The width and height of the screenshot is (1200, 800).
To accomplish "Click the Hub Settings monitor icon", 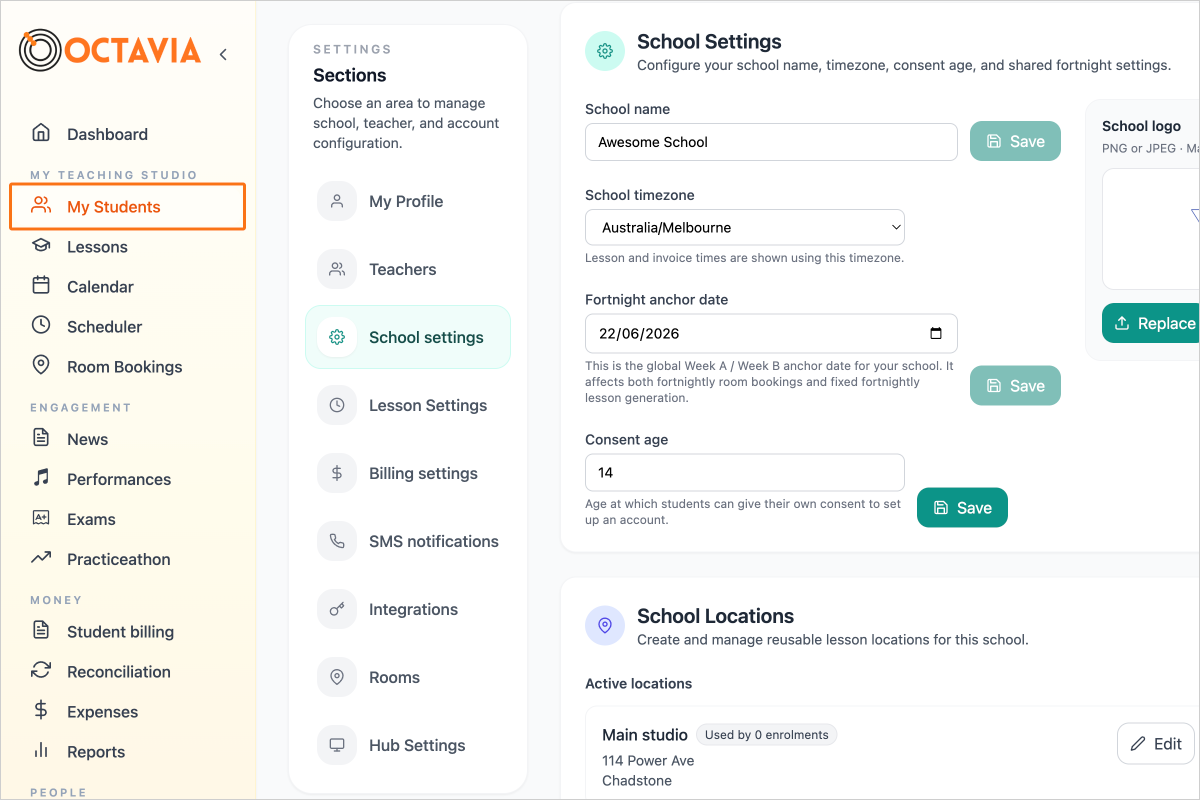I will [x=337, y=745].
